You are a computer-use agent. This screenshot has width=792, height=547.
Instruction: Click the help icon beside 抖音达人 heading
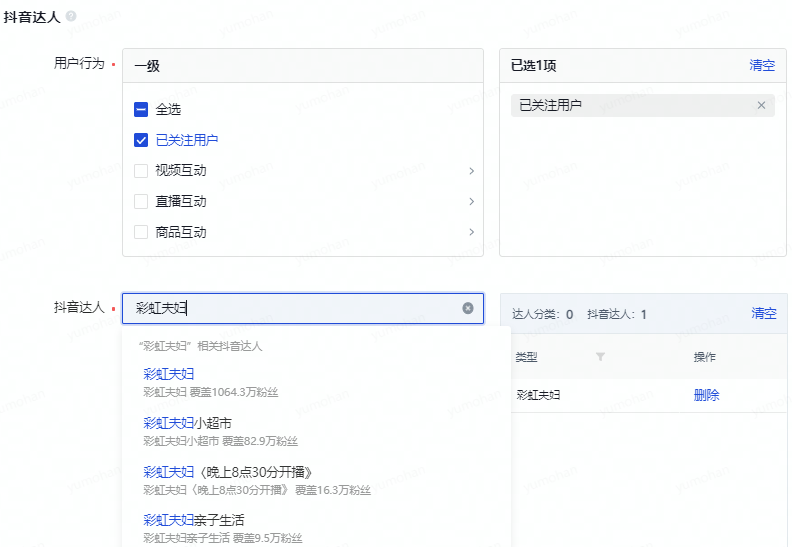click(x=71, y=16)
